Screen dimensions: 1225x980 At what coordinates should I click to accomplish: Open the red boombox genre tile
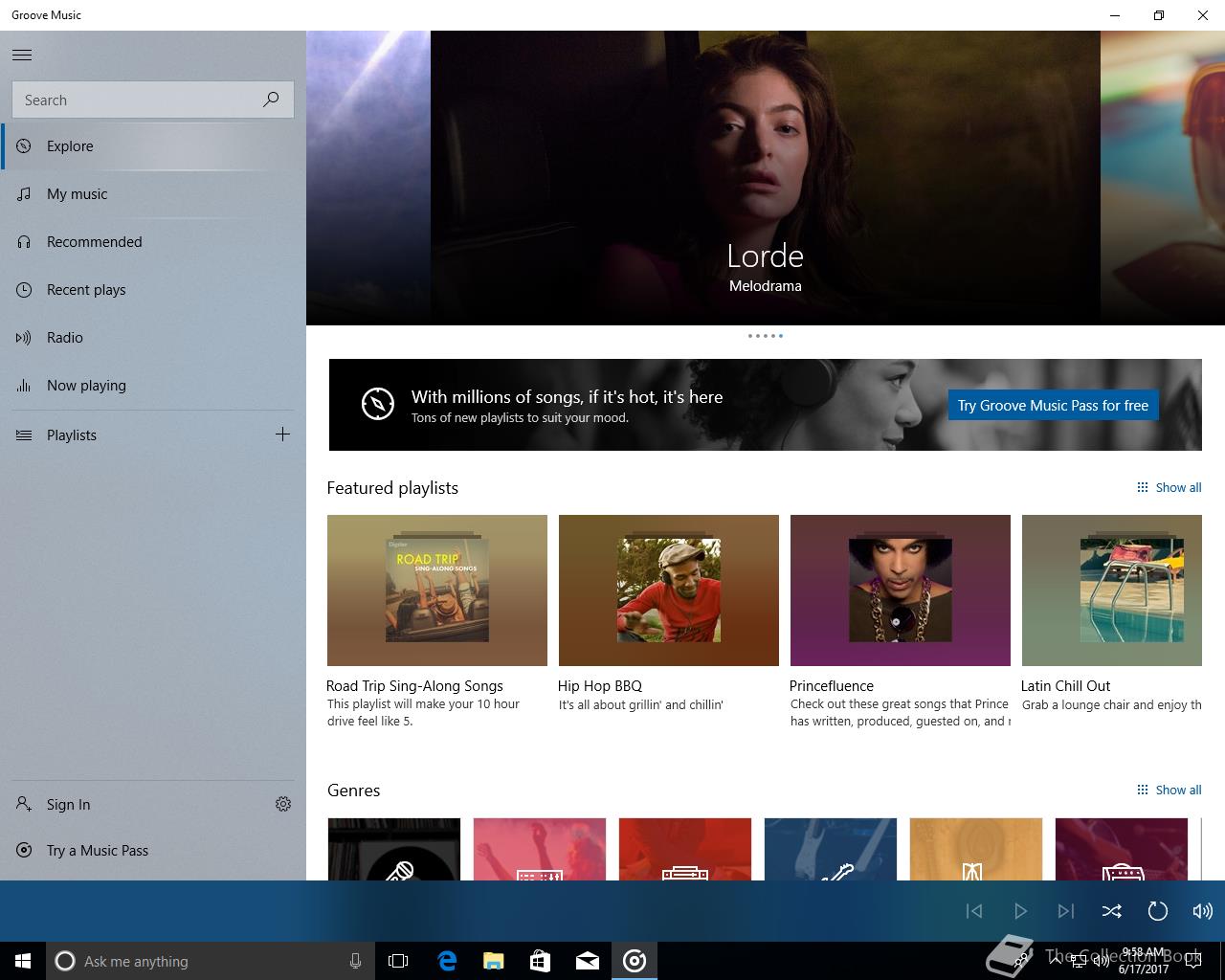[685, 849]
